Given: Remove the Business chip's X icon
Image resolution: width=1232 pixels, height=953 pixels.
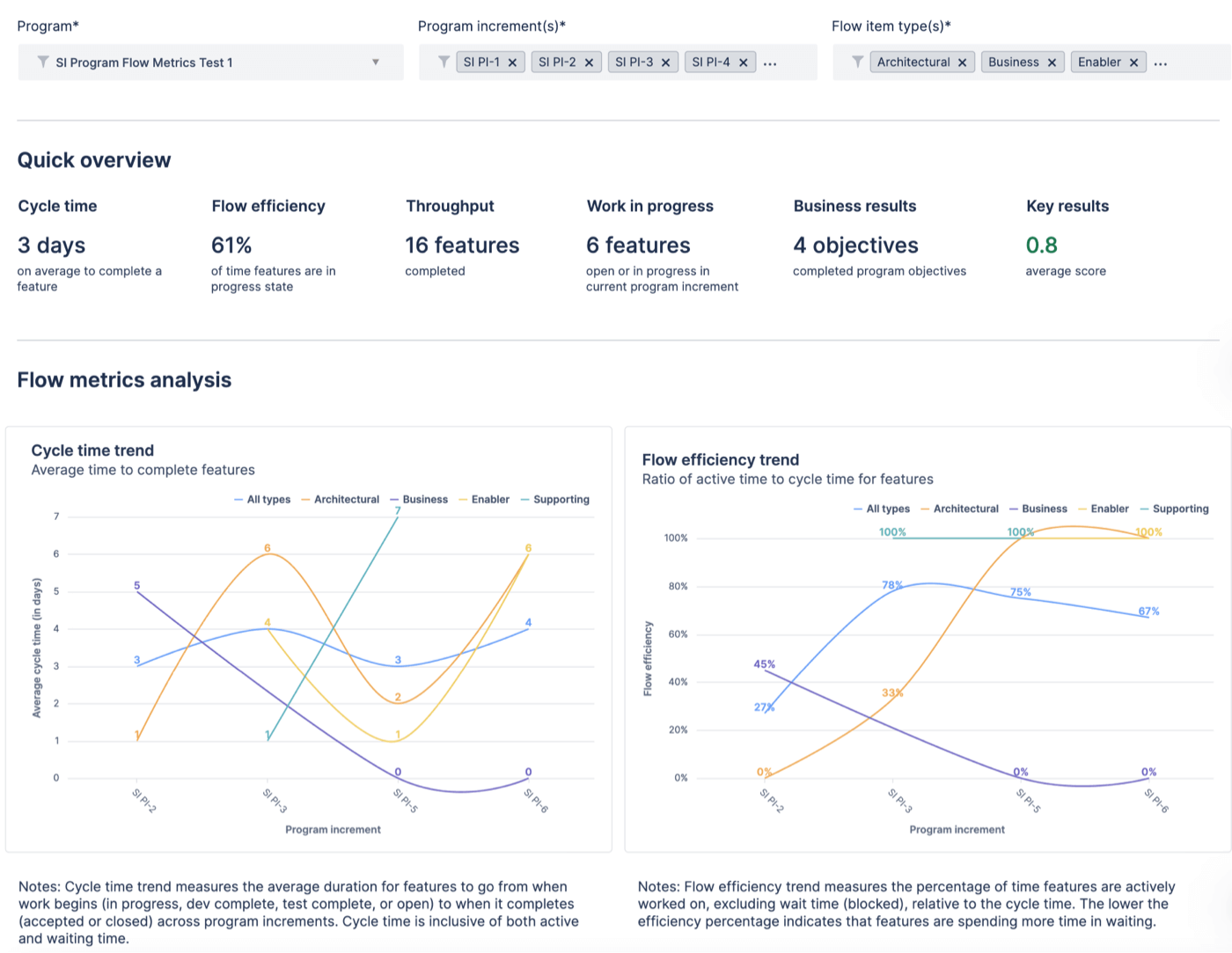Looking at the screenshot, I should click(1053, 62).
